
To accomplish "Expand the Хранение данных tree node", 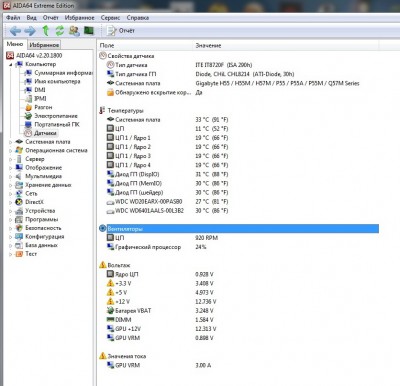I will pos(10,185).
